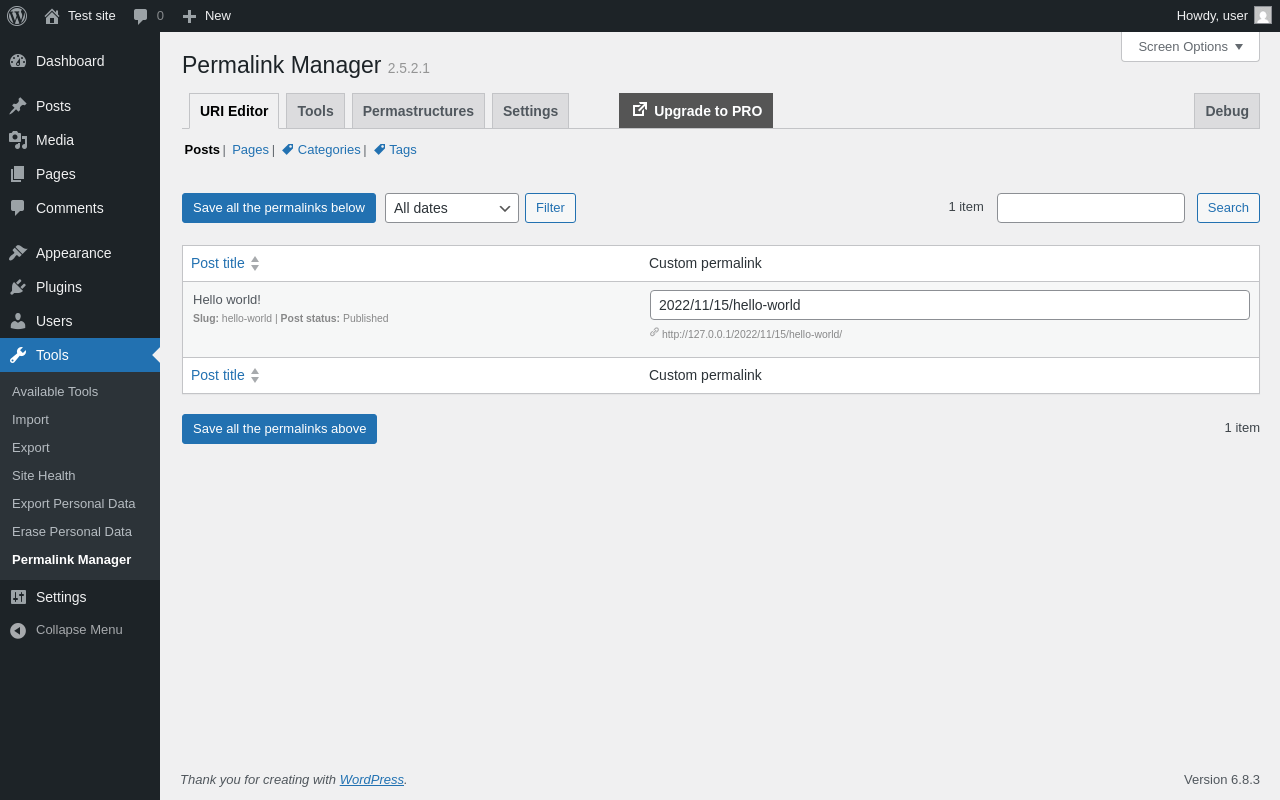Select the Posts subsection link
Viewport: 1280px width, 800px height.
[x=202, y=150]
